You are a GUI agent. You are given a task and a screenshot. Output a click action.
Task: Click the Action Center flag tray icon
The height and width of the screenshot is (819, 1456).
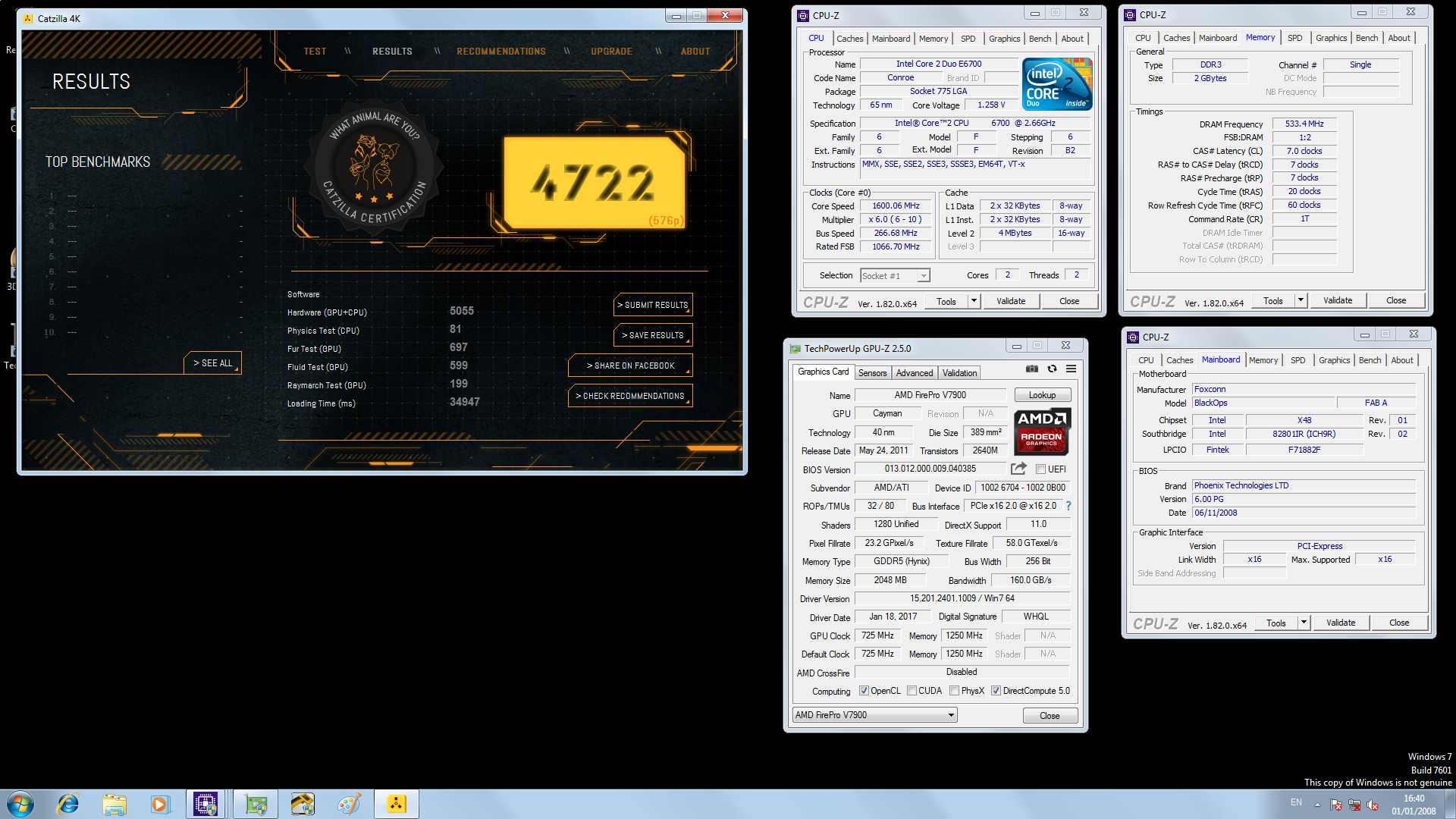click(x=1336, y=805)
